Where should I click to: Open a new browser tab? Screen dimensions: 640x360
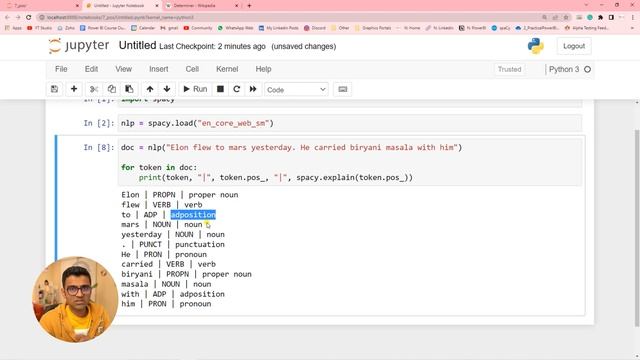click(249, 6)
